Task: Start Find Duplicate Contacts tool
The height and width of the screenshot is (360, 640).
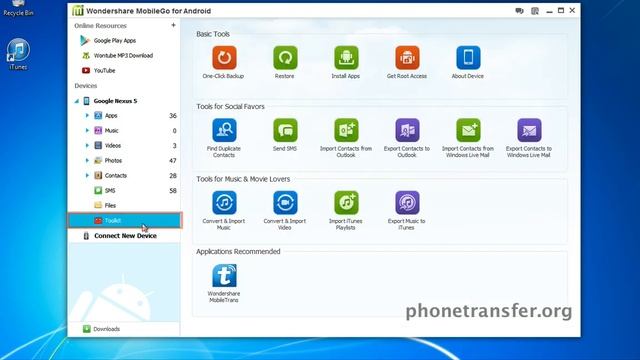Action: 224,130
